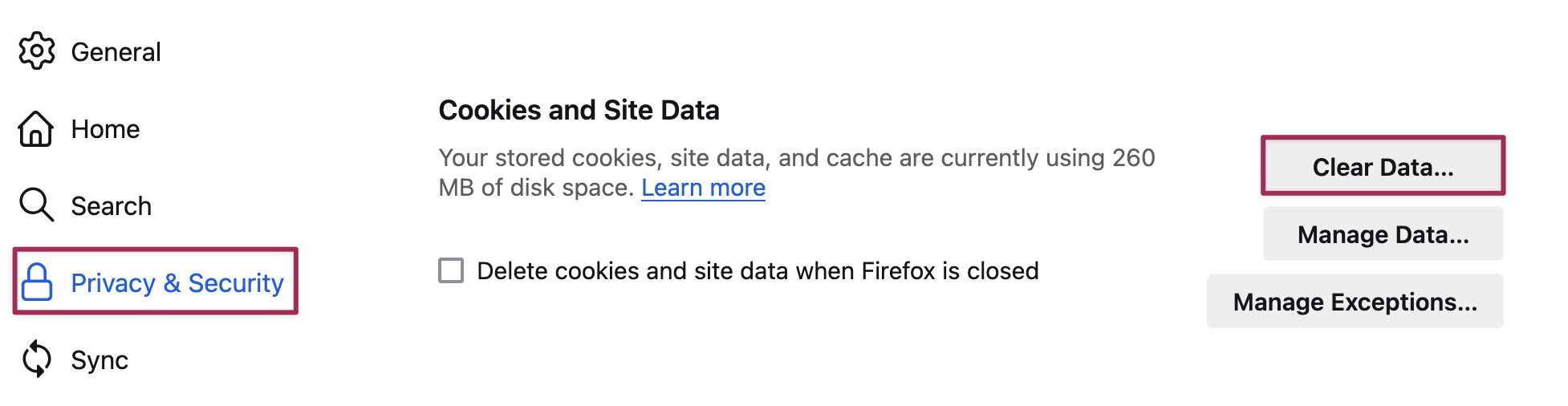Enable the delete cookies on close checkbox

pyautogui.click(x=451, y=270)
